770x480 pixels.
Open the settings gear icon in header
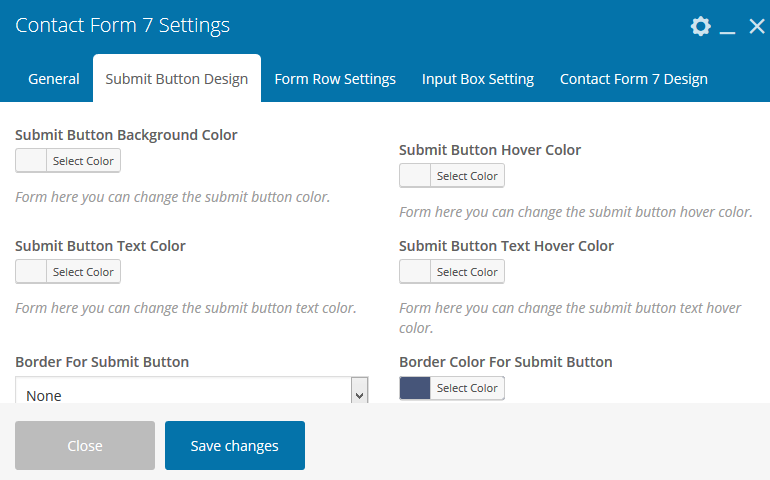[x=700, y=27]
